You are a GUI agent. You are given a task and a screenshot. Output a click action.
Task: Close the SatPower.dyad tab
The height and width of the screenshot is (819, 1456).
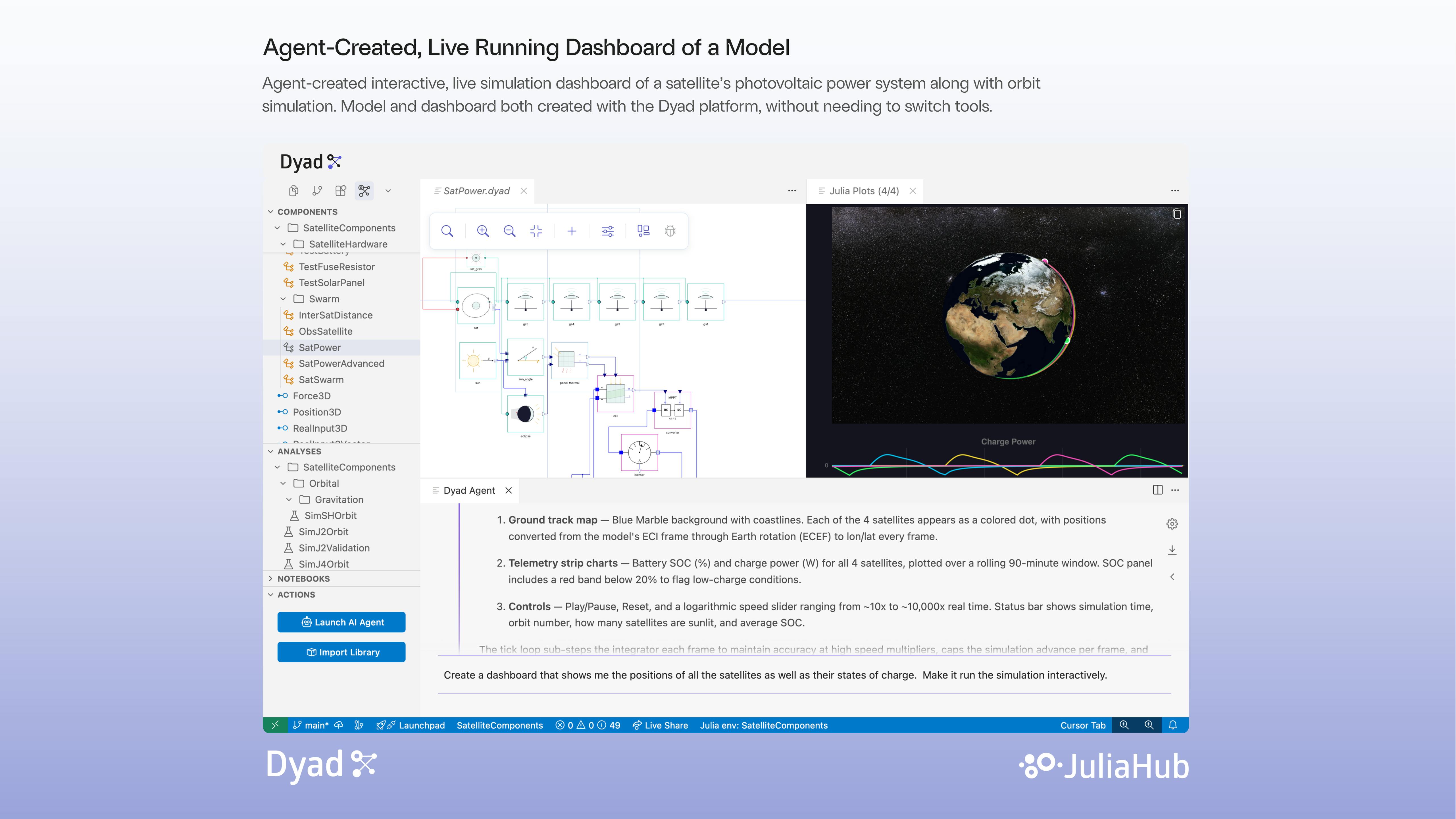point(524,191)
